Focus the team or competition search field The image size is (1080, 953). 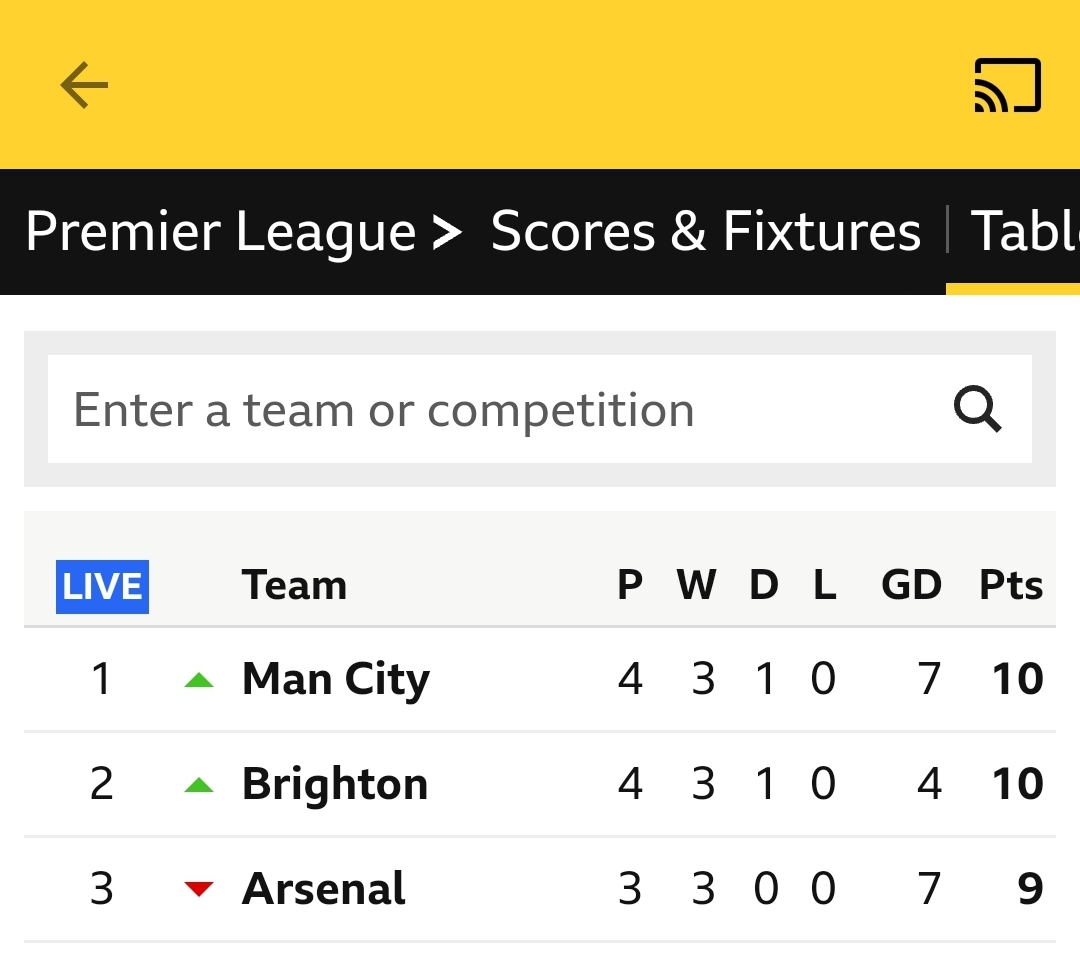tap(539, 409)
